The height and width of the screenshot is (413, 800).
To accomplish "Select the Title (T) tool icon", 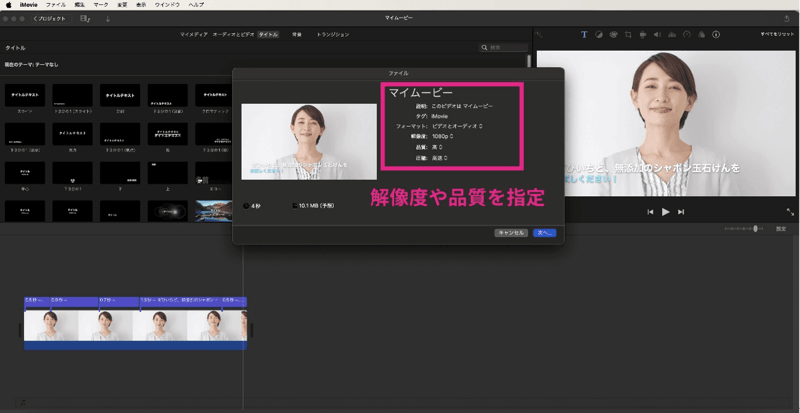I will (584, 34).
